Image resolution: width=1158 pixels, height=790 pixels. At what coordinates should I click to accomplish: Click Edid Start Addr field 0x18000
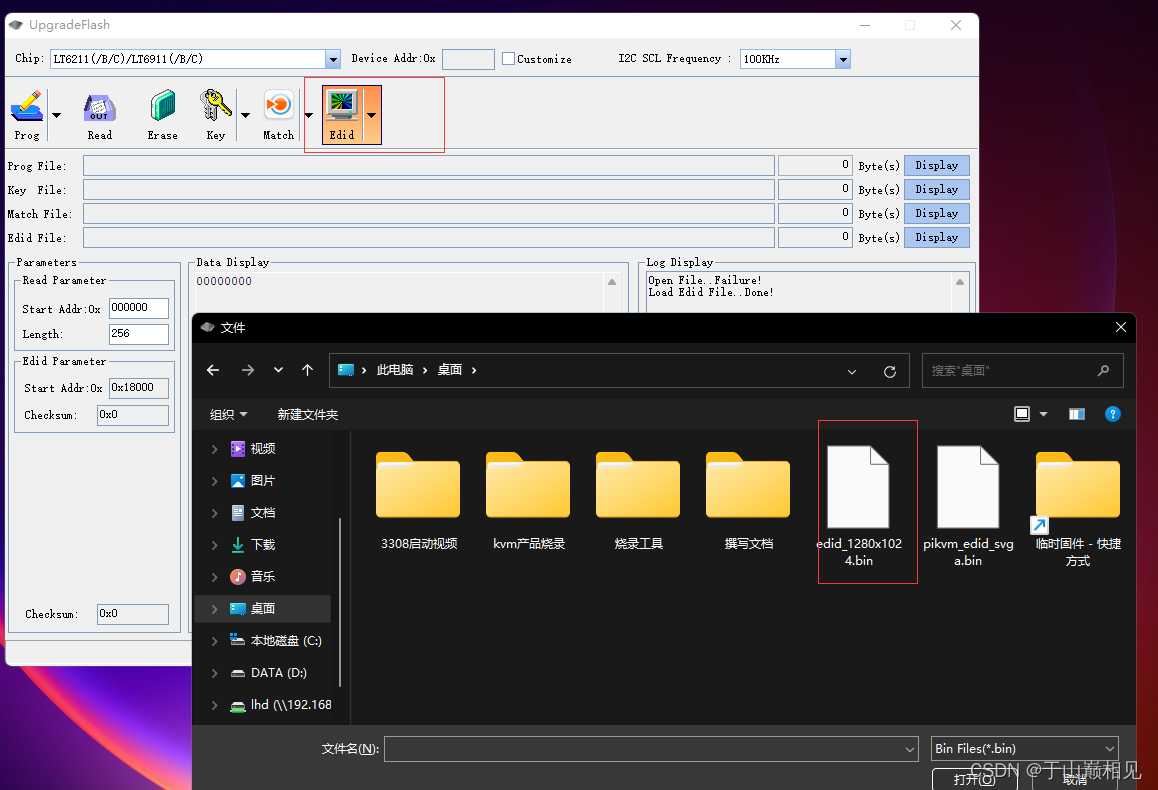tap(139, 388)
